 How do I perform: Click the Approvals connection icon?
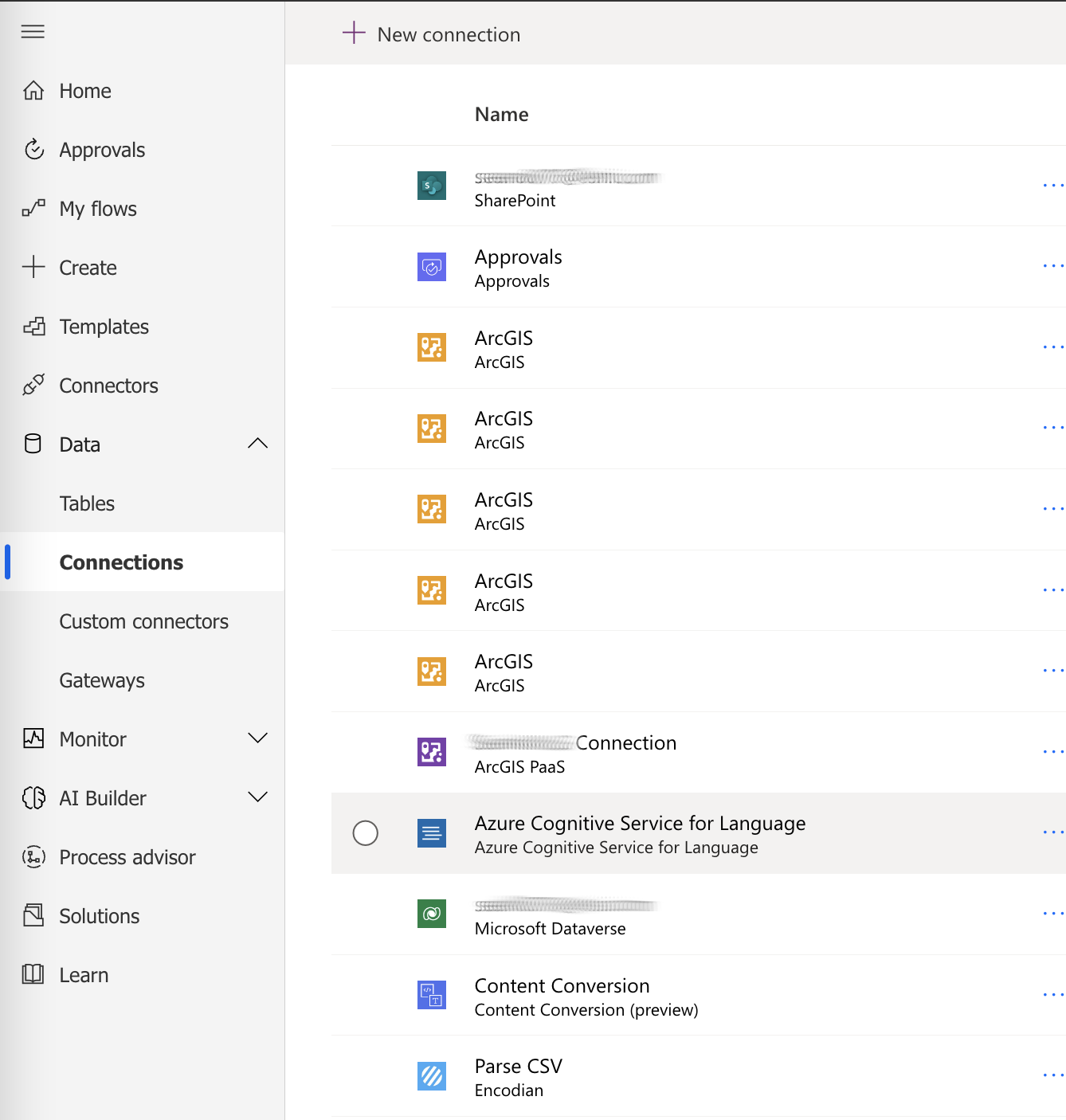pos(432,268)
